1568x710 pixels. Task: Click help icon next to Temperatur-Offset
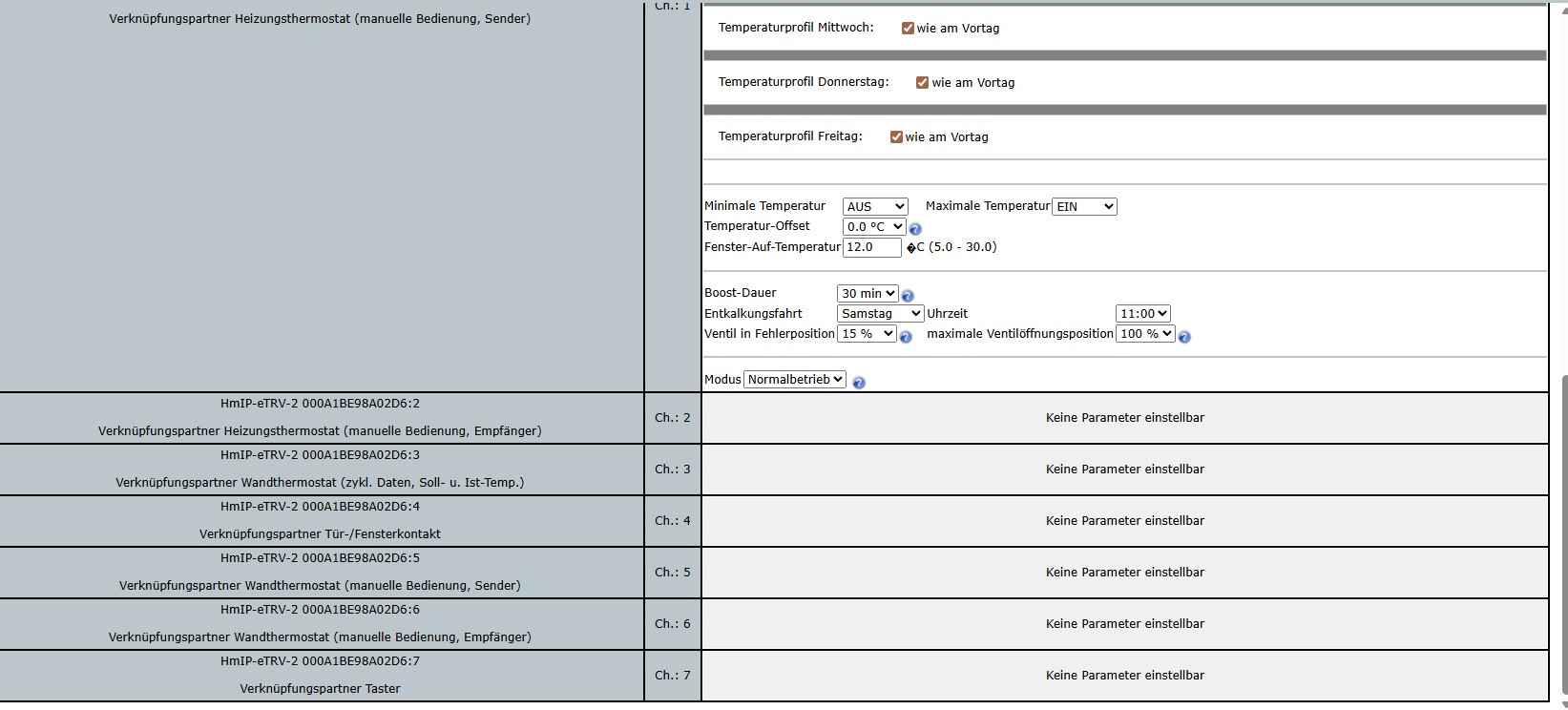click(915, 229)
